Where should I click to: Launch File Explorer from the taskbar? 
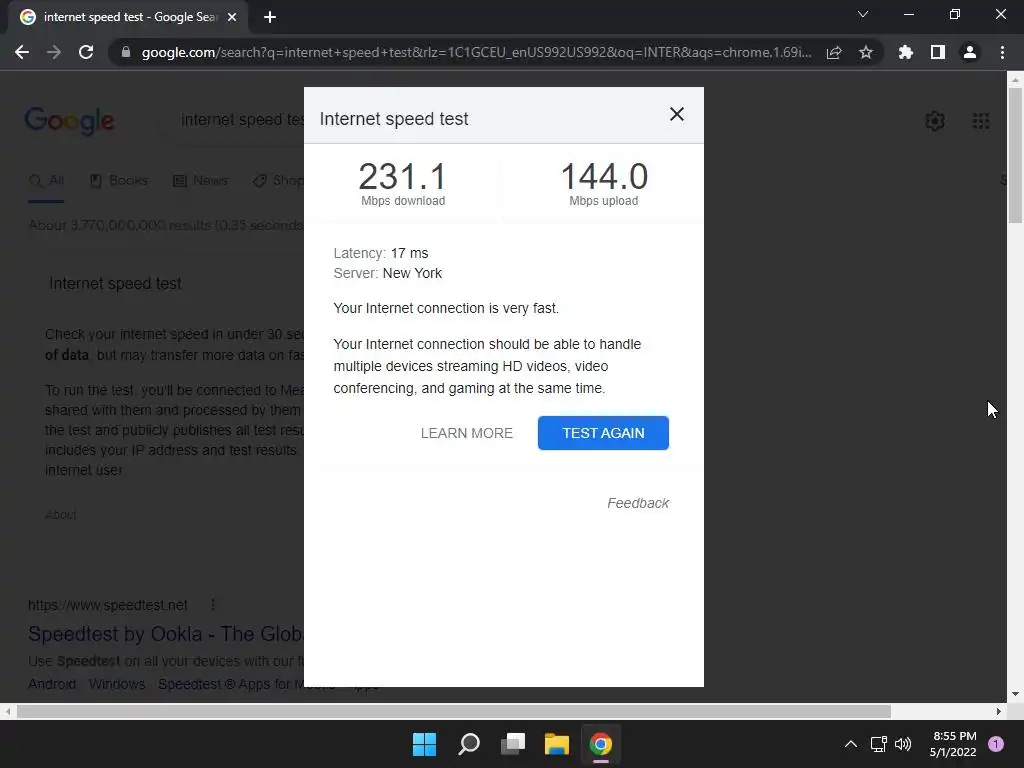pyautogui.click(x=557, y=744)
